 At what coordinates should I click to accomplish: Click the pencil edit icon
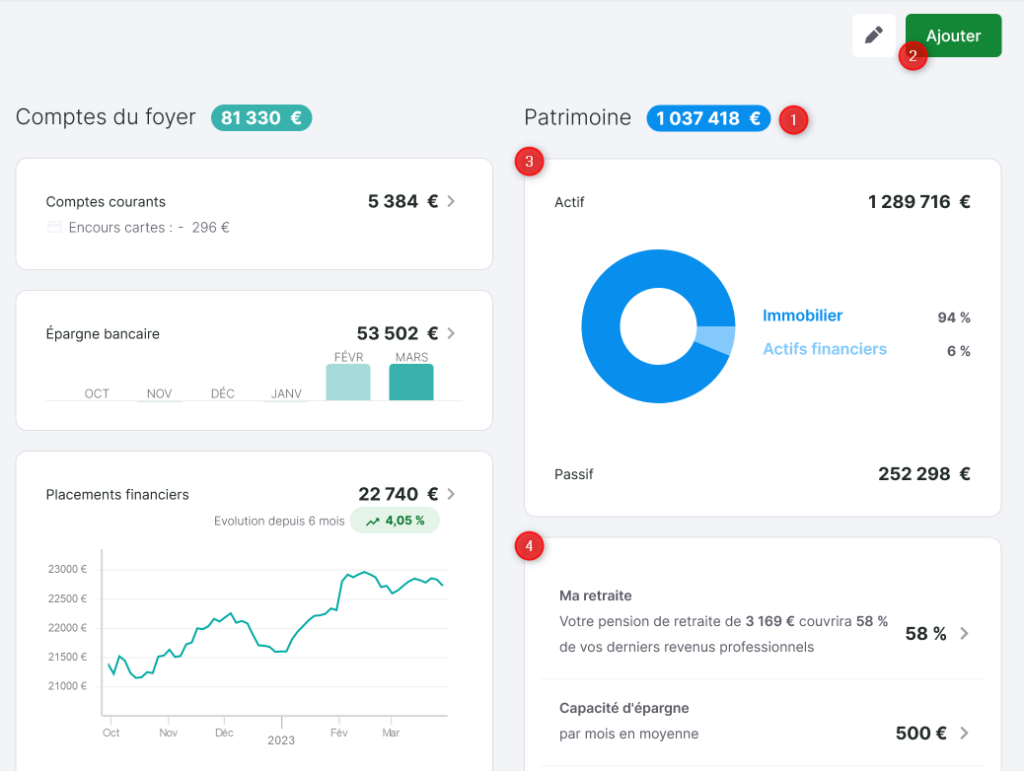pos(874,35)
